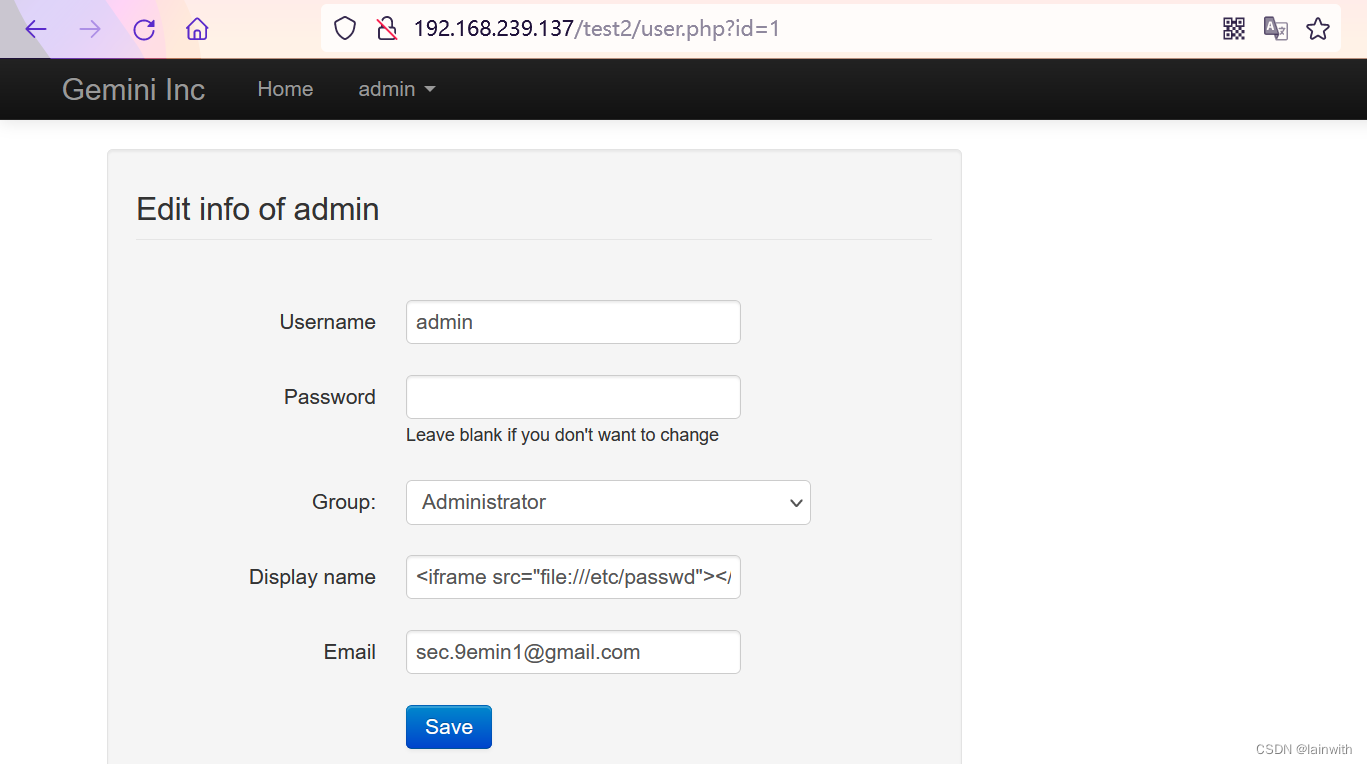Click 'Leave blank if you don't want to change' hint
The height and width of the screenshot is (764, 1367).
(x=562, y=435)
